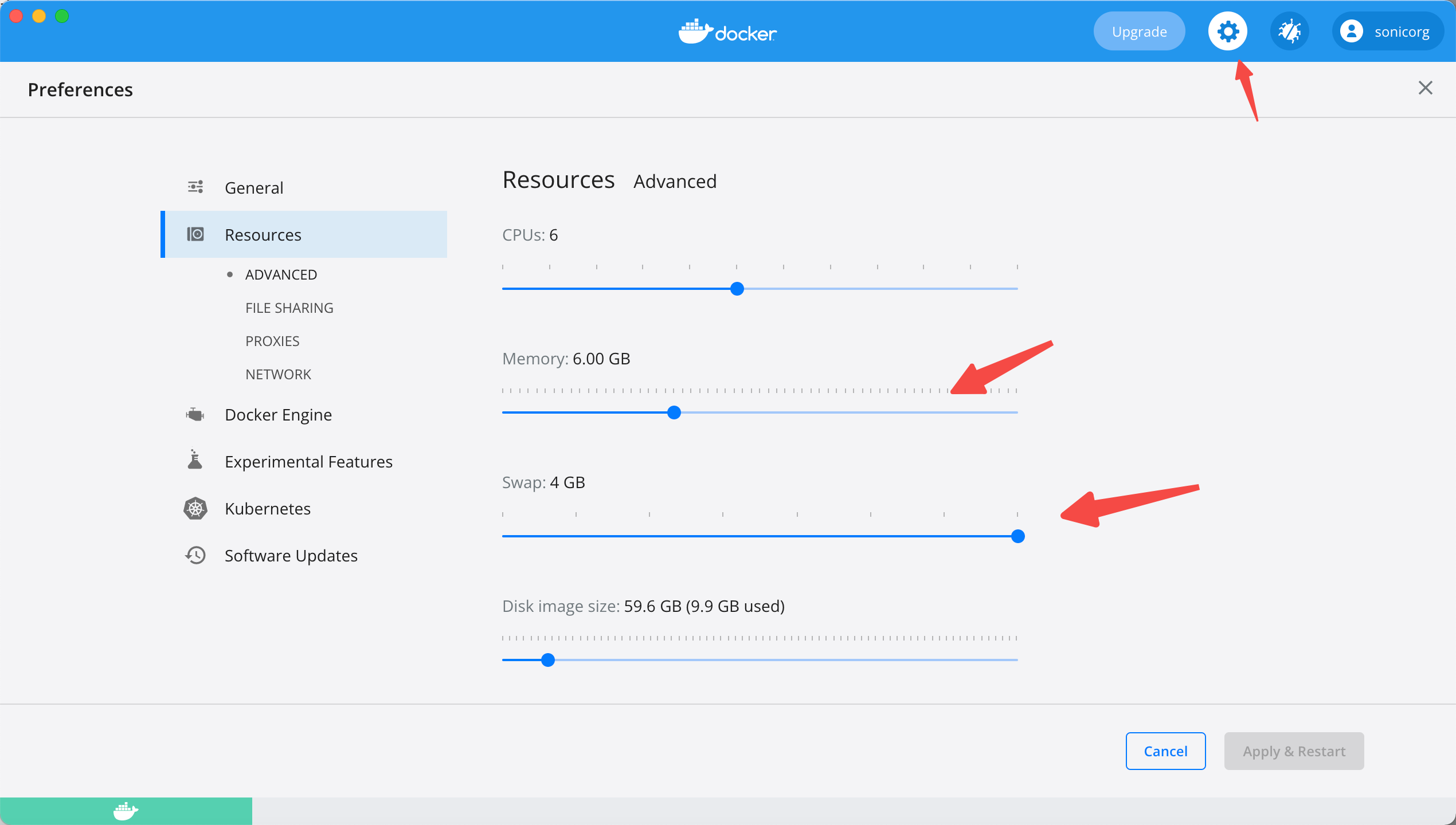This screenshot has height=825, width=1456.
Task: Click the Memory slider handle
Action: 674,412
